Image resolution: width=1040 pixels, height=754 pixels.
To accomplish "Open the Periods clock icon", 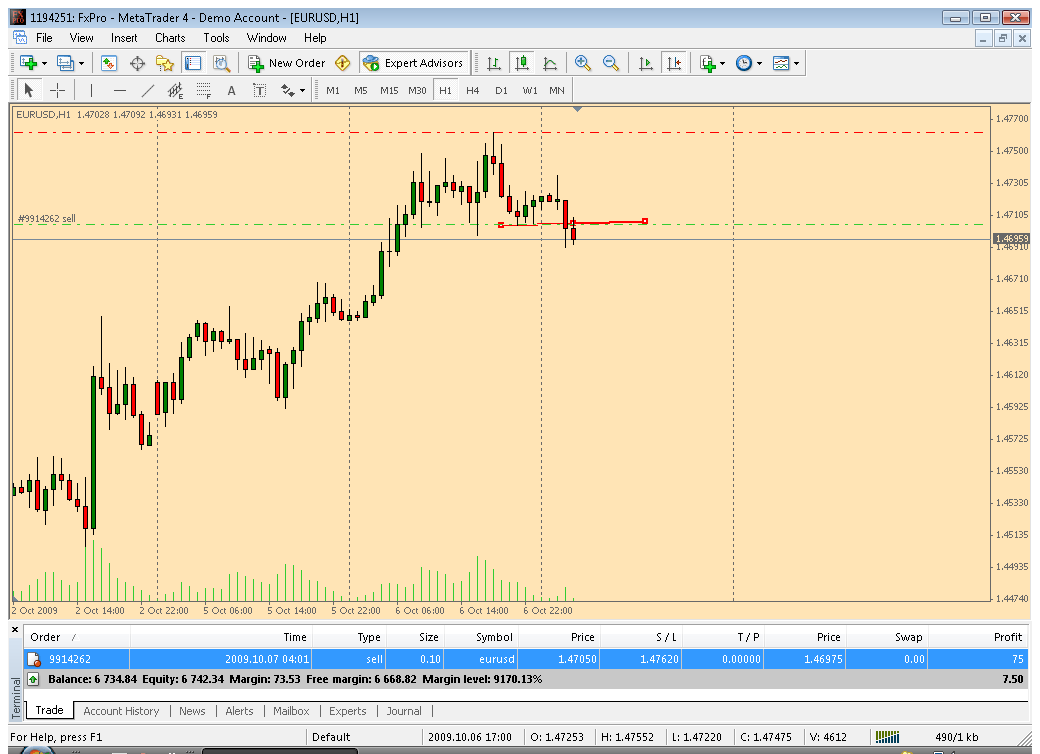I will pyautogui.click(x=744, y=63).
